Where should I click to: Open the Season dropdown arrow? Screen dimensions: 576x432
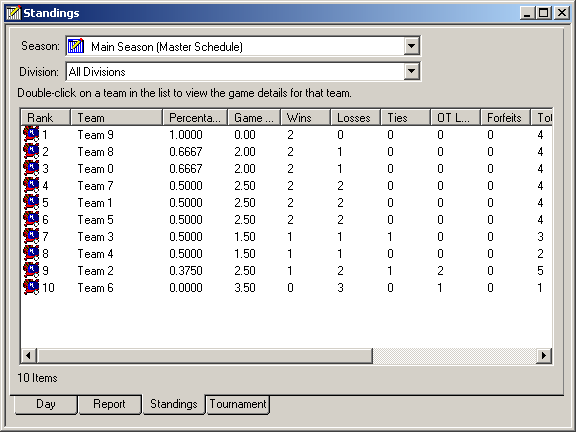(411, 46)
